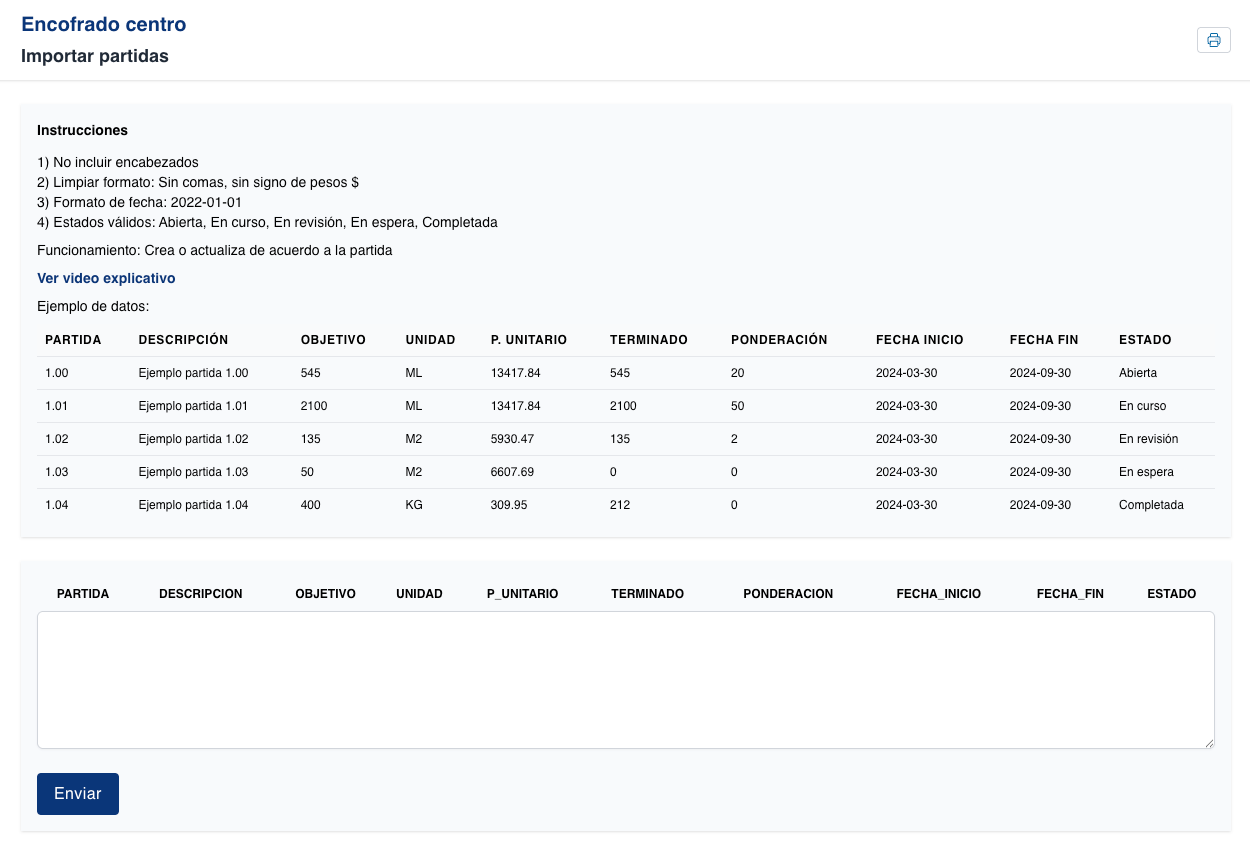Click the FECHA_INICIO header above the text area
The width and height of the screenshot is (1250, 843).
tap(939, 593)
